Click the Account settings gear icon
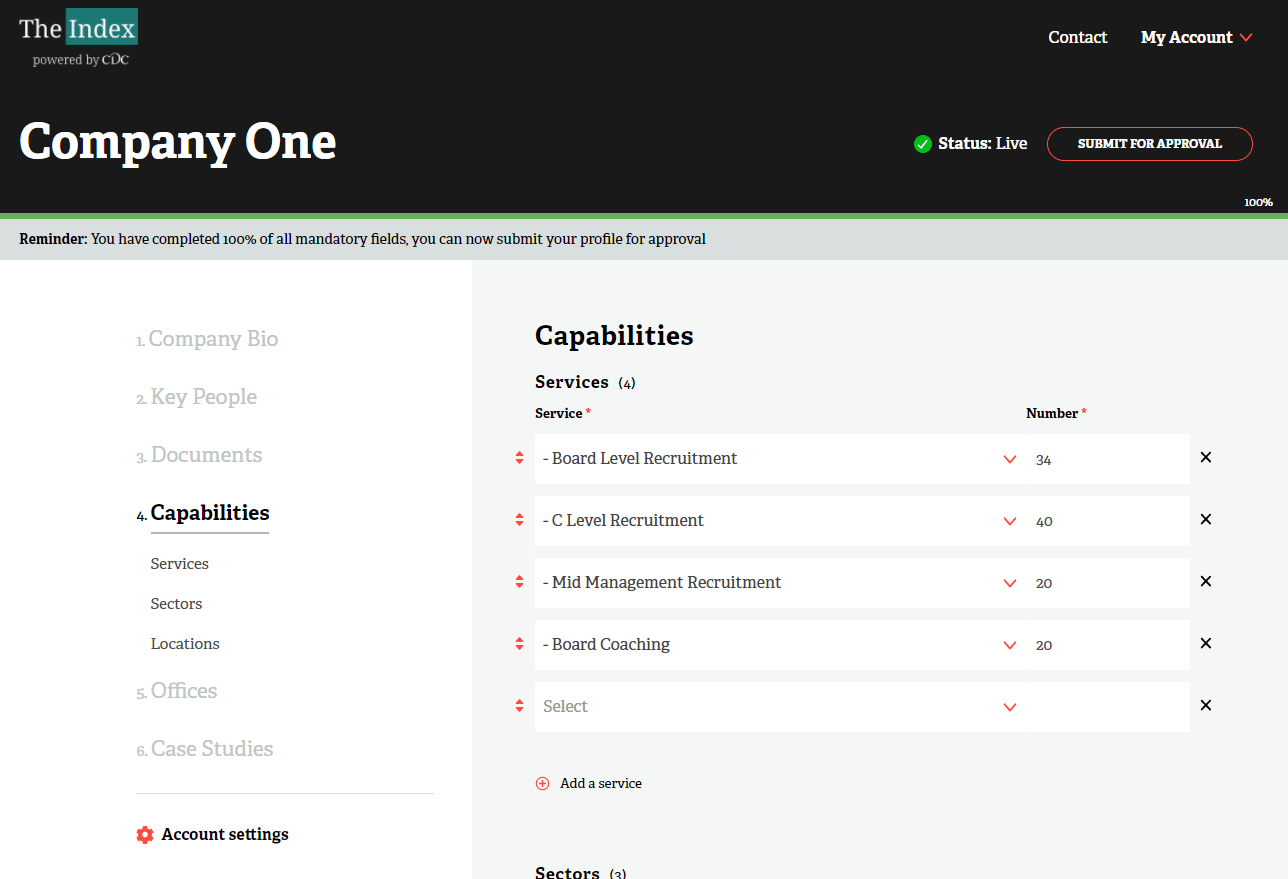The width and height of the screenshot is (1288, 879). (145, 835)
